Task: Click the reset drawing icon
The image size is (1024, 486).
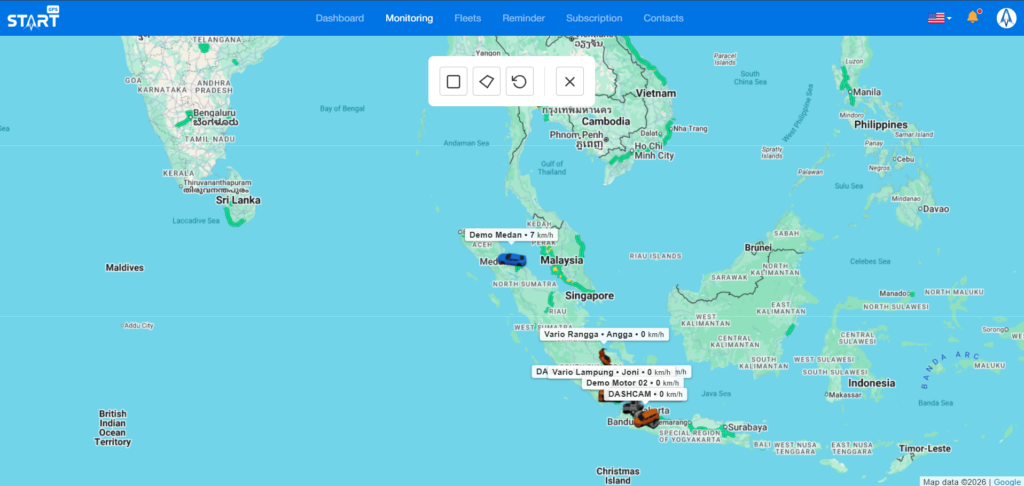Action: 519,81
